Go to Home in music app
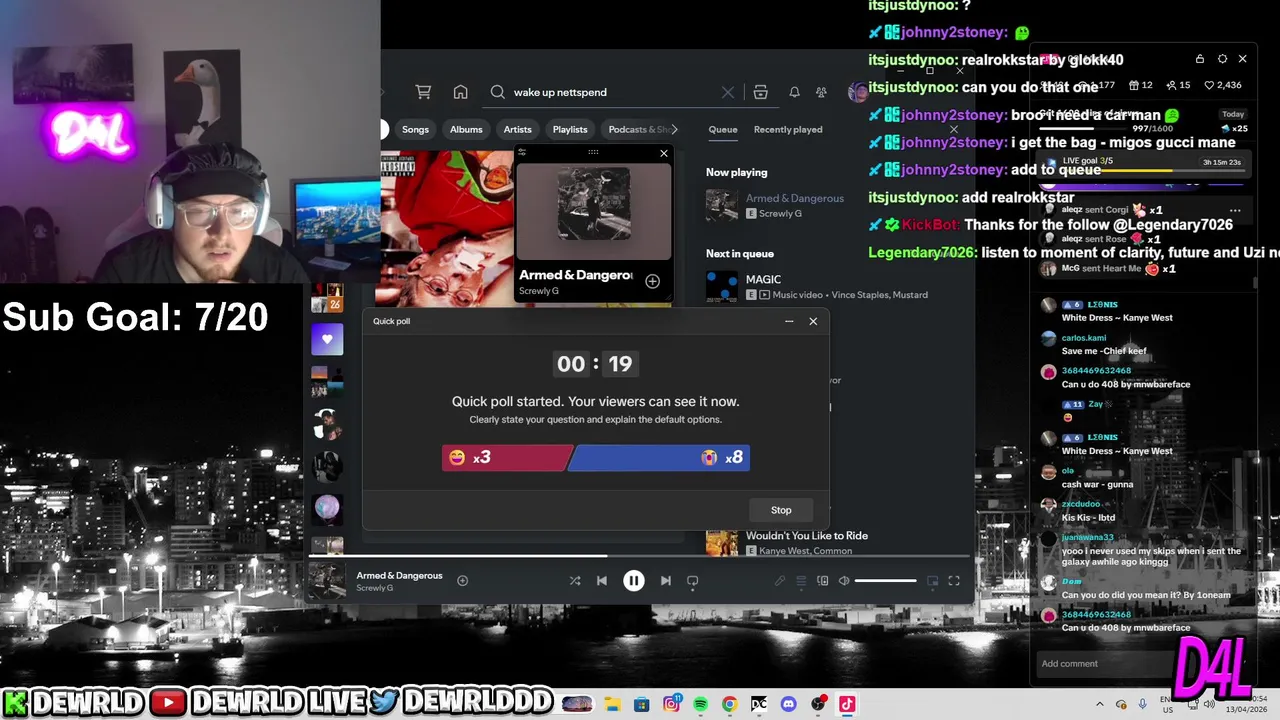Viewport: 1280px width, 720px height. 460,92
